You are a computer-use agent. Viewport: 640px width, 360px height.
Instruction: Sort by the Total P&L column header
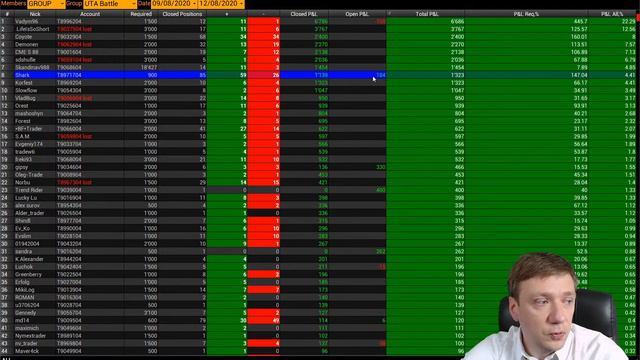pos(427,14)
